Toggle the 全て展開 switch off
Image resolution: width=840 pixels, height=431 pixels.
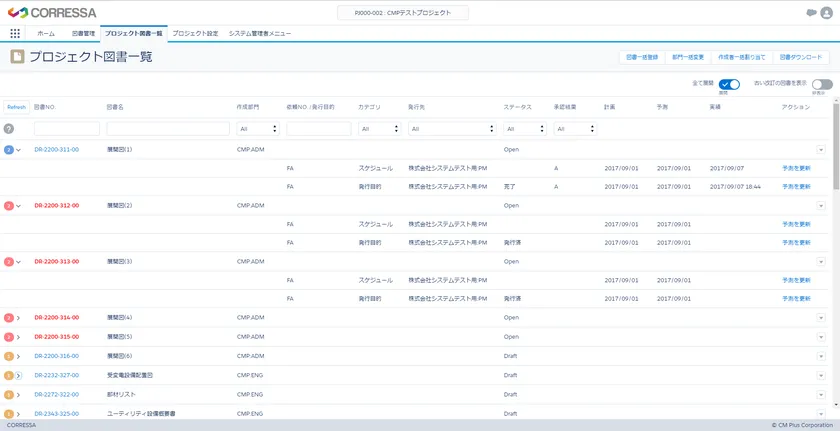click(729, 85)
